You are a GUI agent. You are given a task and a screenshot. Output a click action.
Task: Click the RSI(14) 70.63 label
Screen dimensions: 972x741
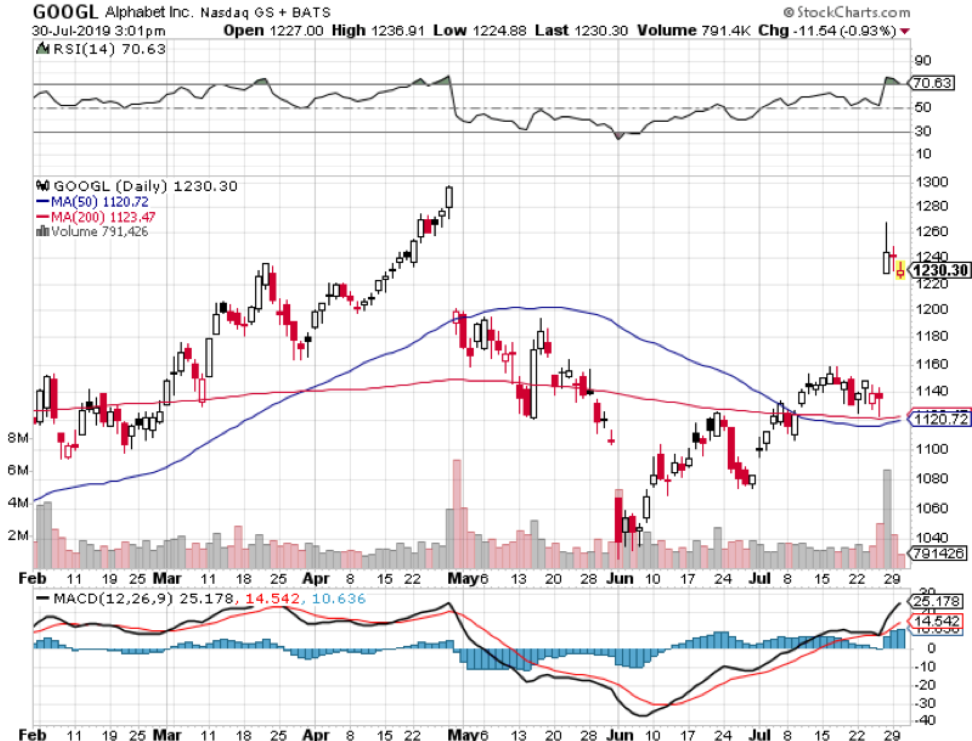pos(110,48)
